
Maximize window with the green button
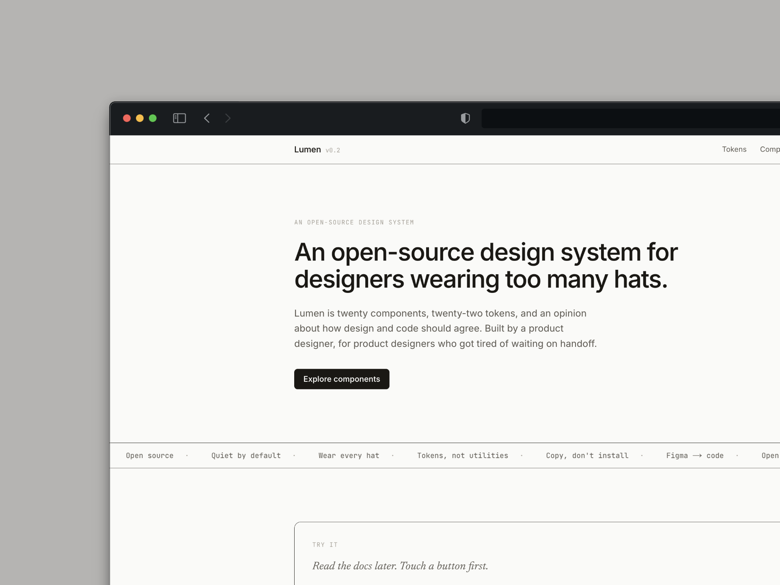153,118
